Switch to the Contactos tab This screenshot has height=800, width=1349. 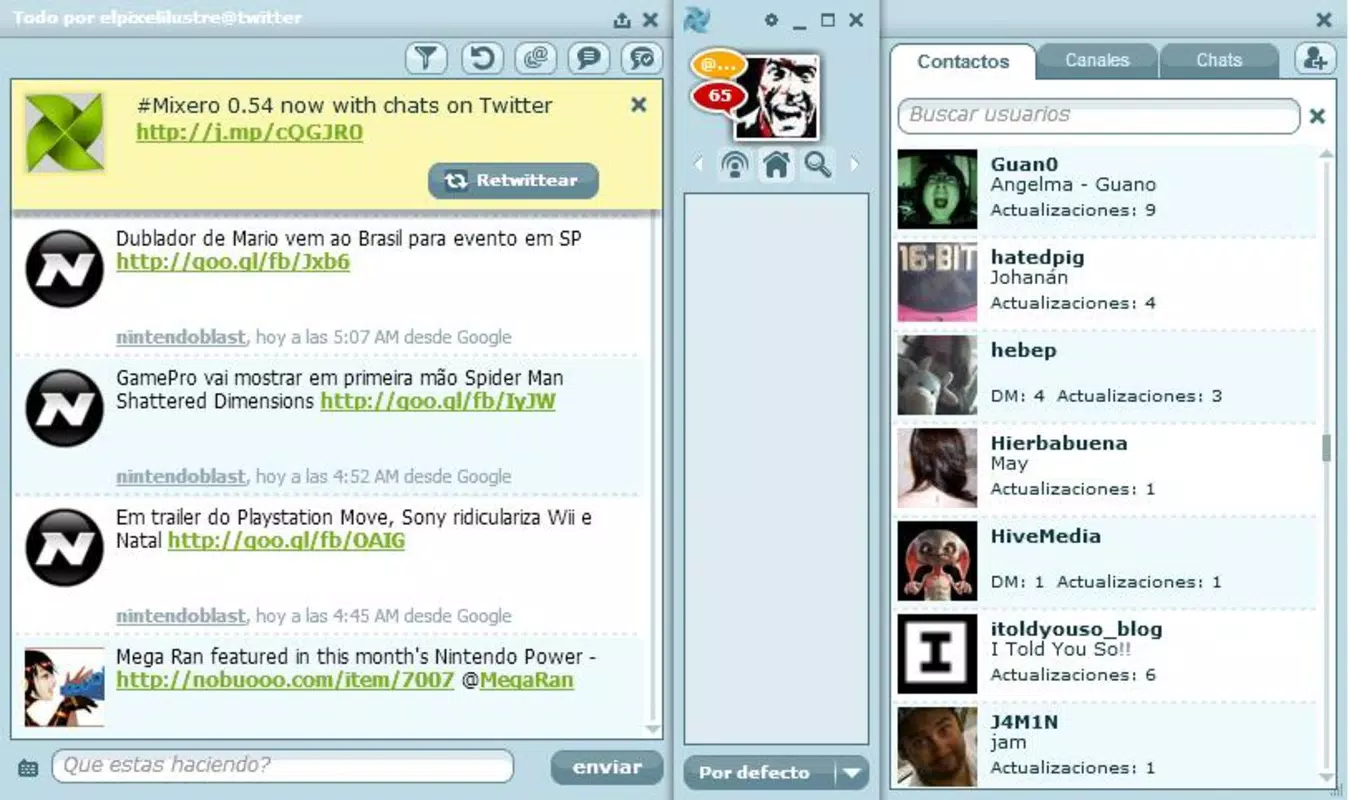point(963,61)
